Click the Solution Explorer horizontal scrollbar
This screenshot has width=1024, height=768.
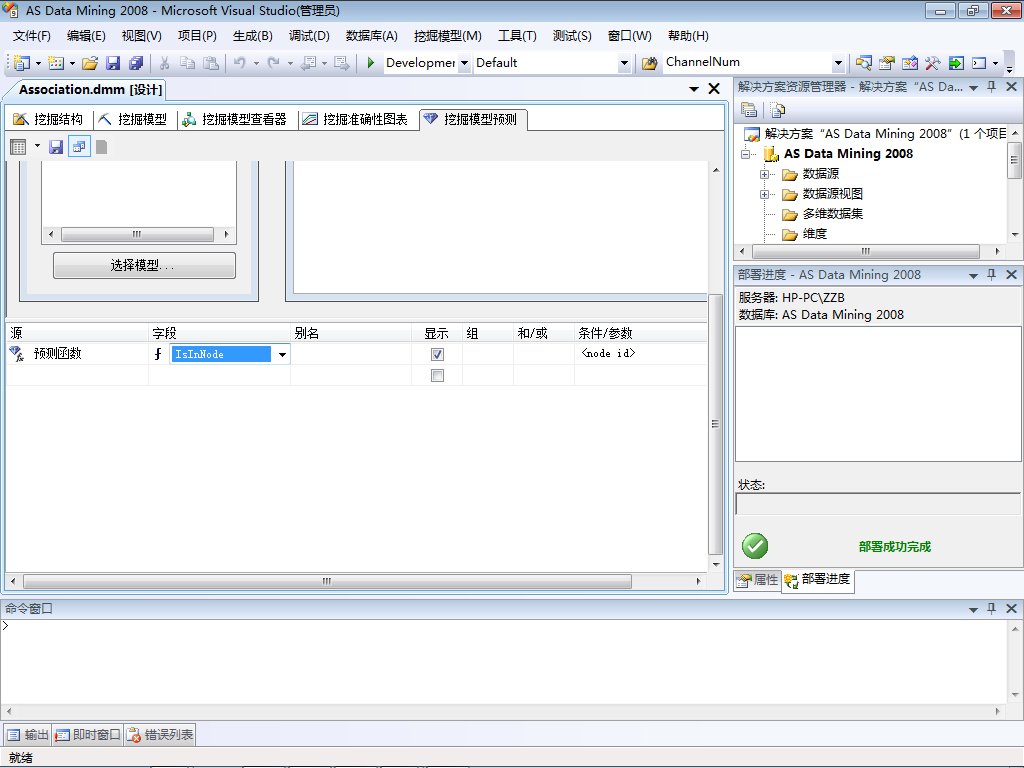click(869, 251)
